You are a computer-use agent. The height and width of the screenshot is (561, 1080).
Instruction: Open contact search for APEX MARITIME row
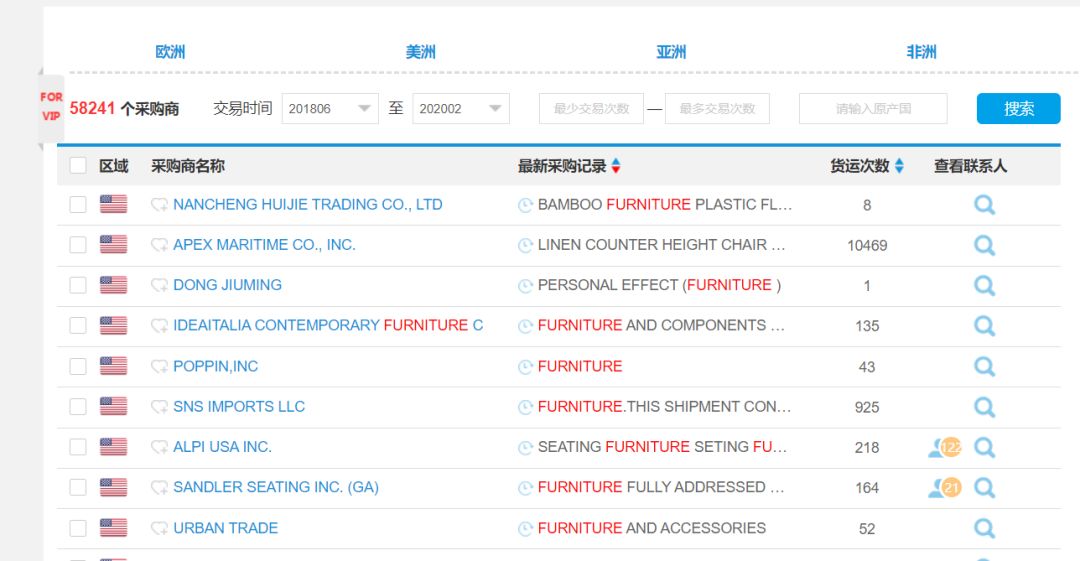click(x=984, y=245)
